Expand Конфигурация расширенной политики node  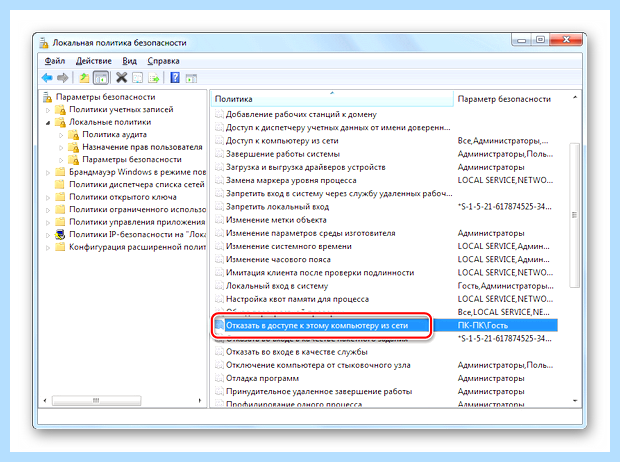tap(48, 248)
